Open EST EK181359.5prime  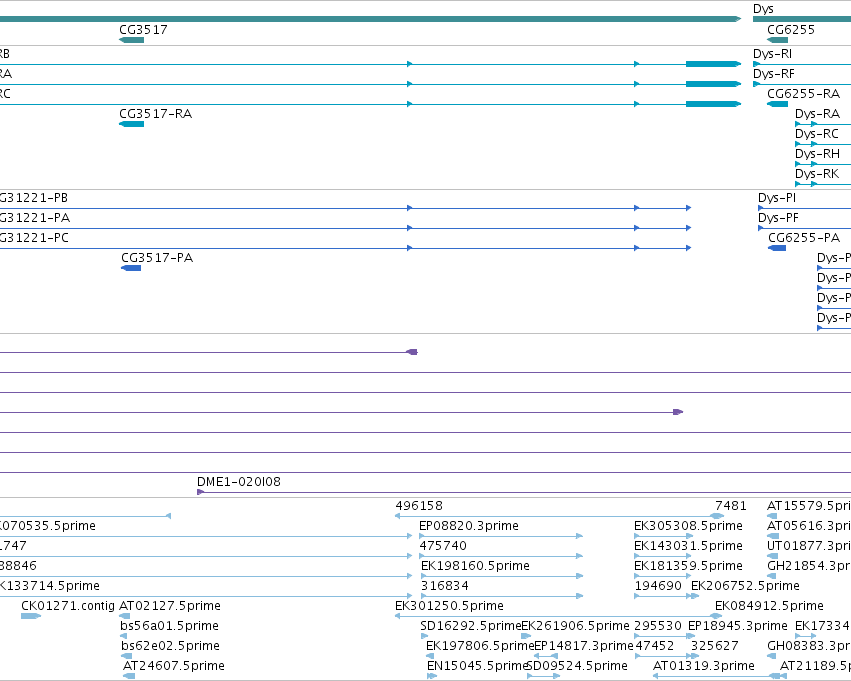click(688, 566)
